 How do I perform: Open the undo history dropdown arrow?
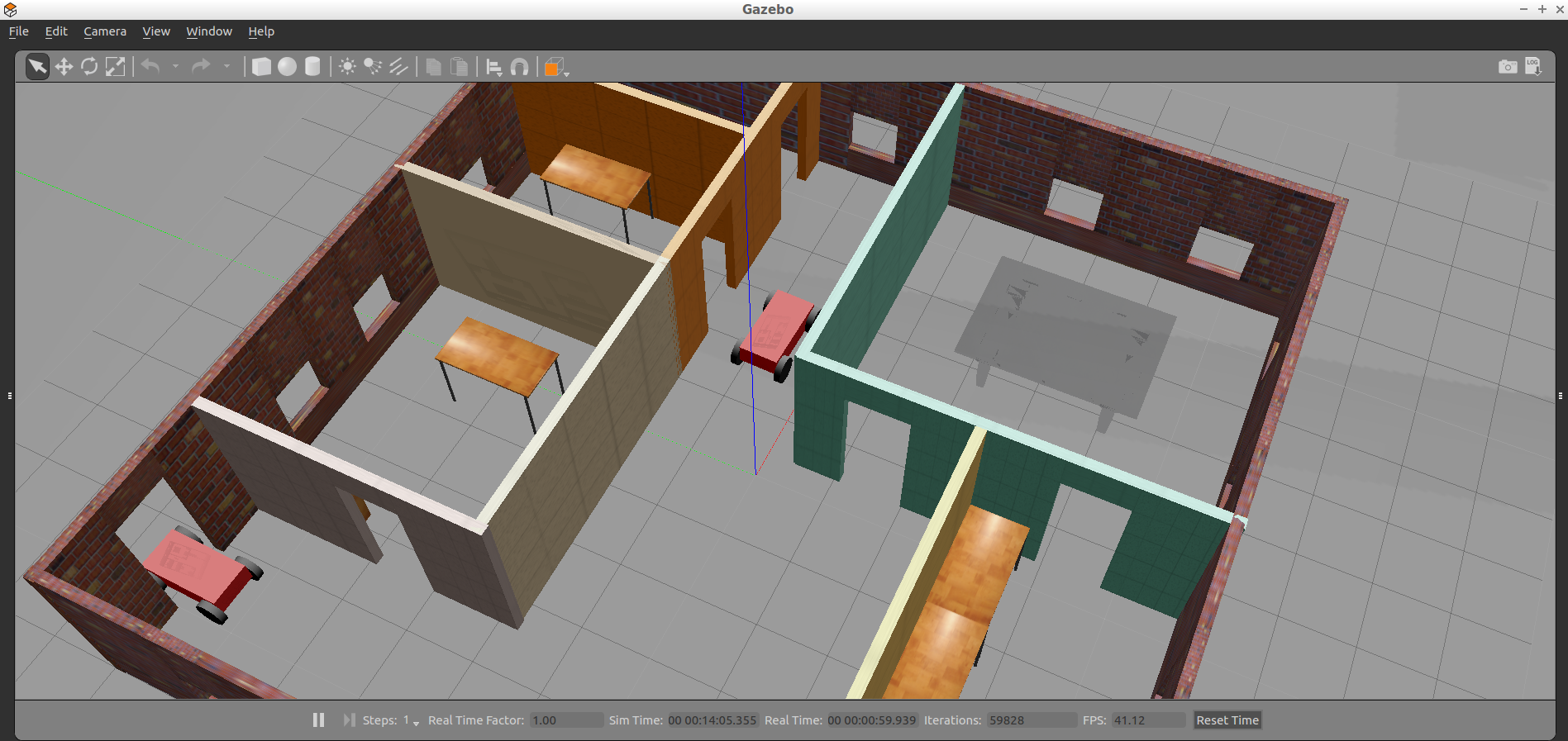point(175,67)
